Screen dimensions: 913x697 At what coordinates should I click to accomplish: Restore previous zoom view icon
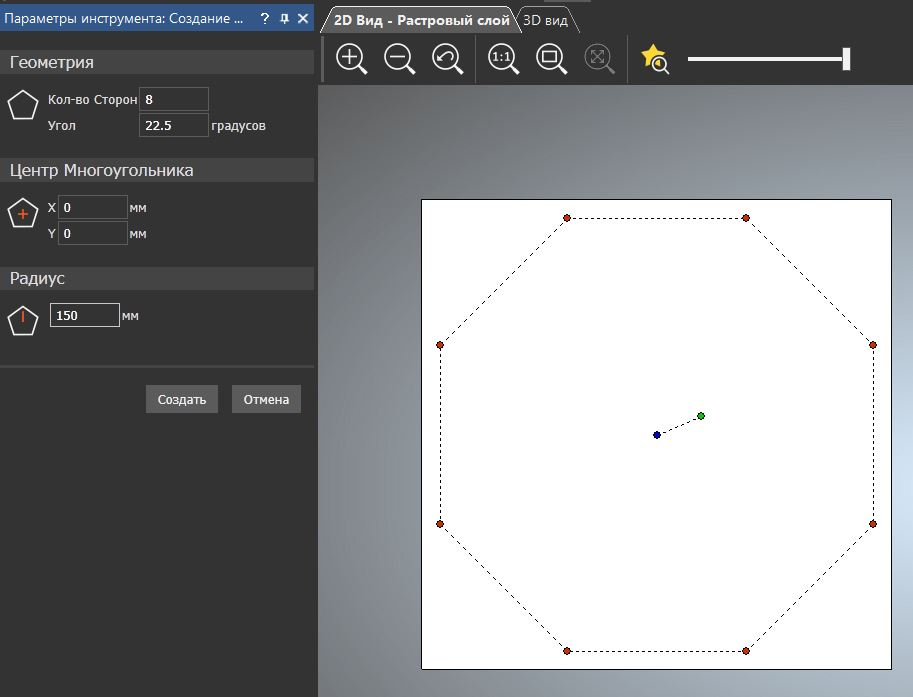[447, 59]
